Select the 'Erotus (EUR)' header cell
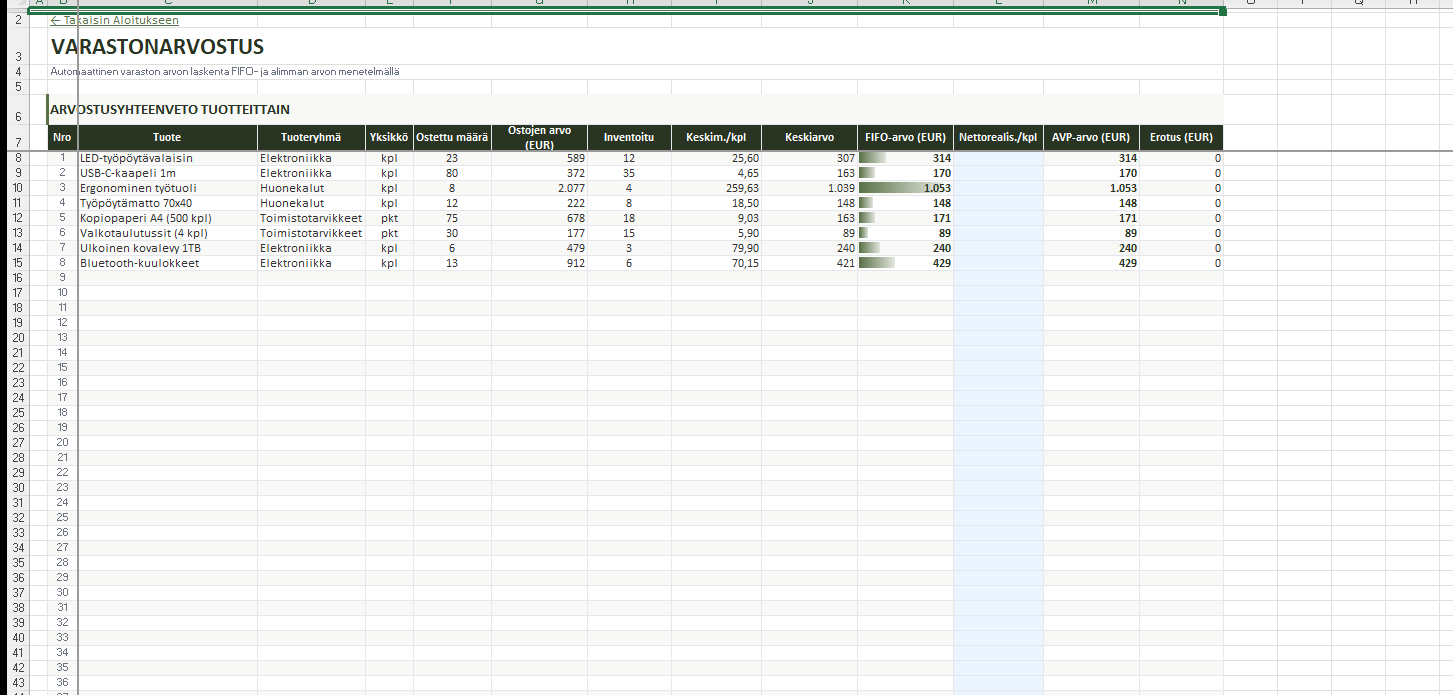This screenshot has height=695, width=1453. pos(1180,138)
